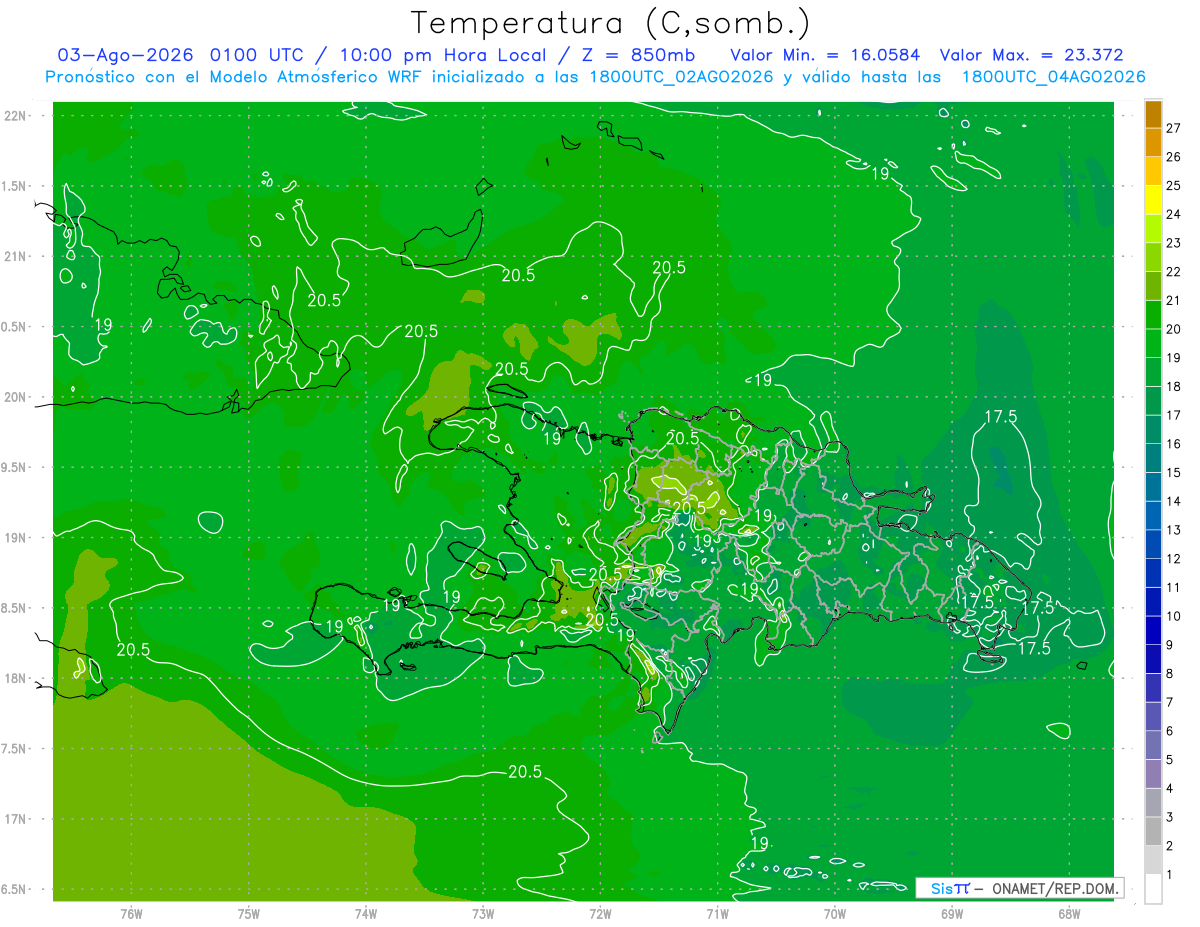The height and width of the screenshot is (927, 1200).
Task: Click the "70W" longitude label
Action: click(x=835, y=913)
